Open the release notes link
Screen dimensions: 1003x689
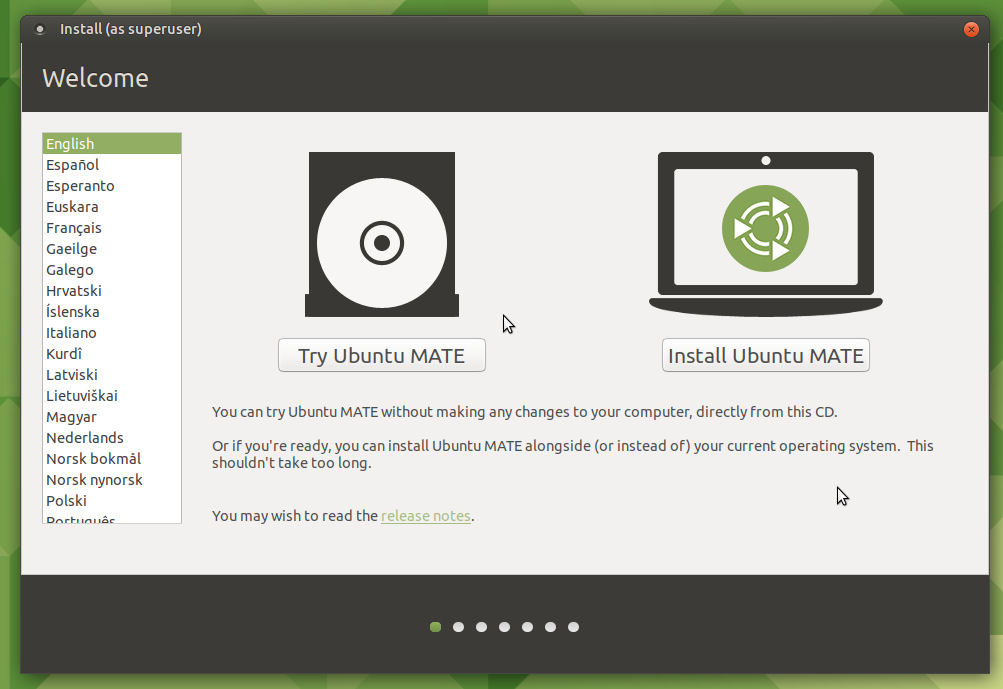(x=426, y=516)
